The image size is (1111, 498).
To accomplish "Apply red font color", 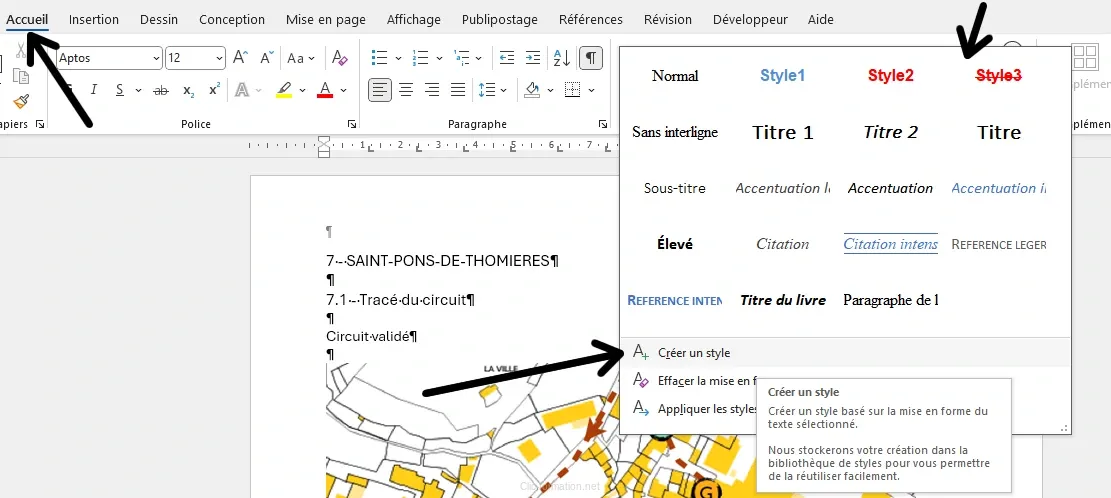I will pyautogui.click(x=325, y=90).
